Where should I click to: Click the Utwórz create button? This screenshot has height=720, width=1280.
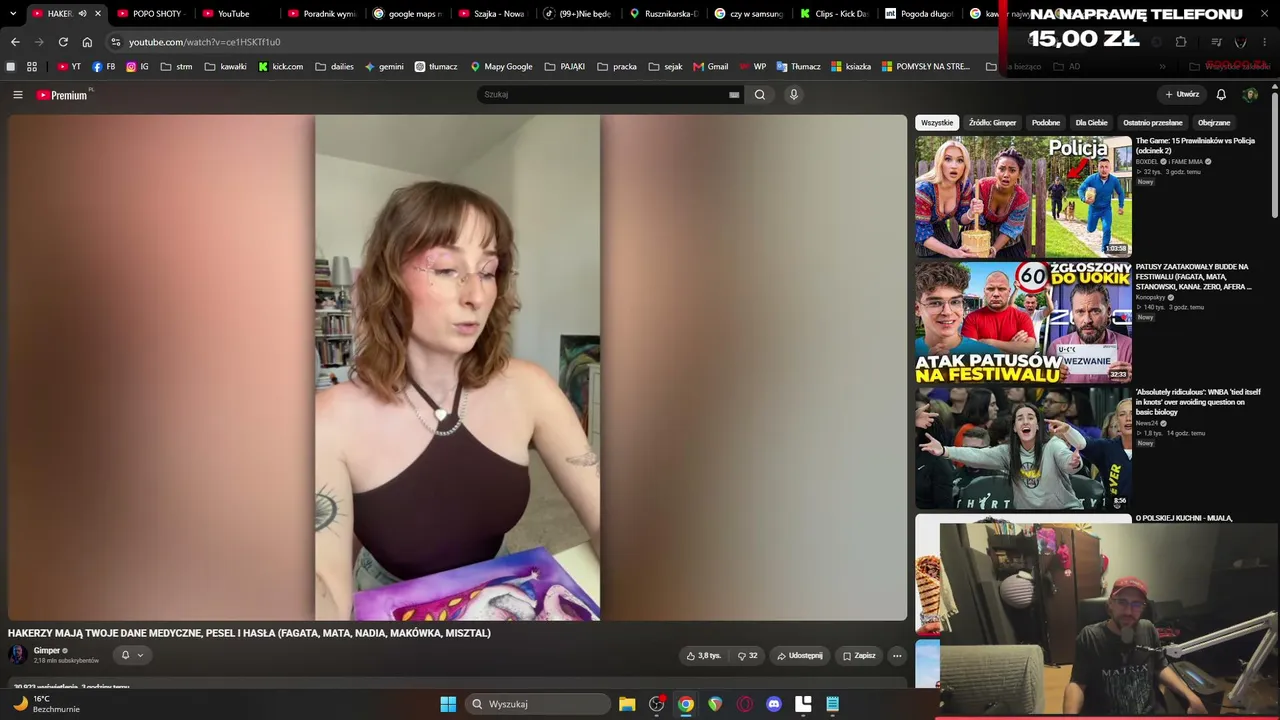click(x=1182, y=95)
